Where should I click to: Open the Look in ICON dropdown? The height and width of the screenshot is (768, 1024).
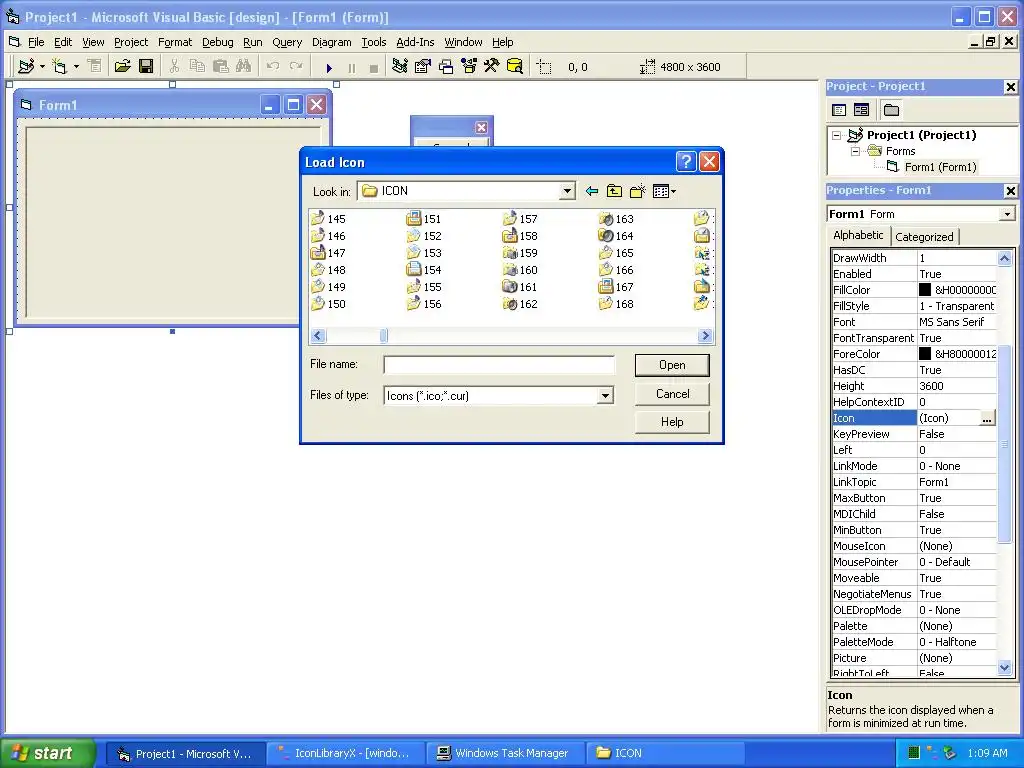coord(567,191)
